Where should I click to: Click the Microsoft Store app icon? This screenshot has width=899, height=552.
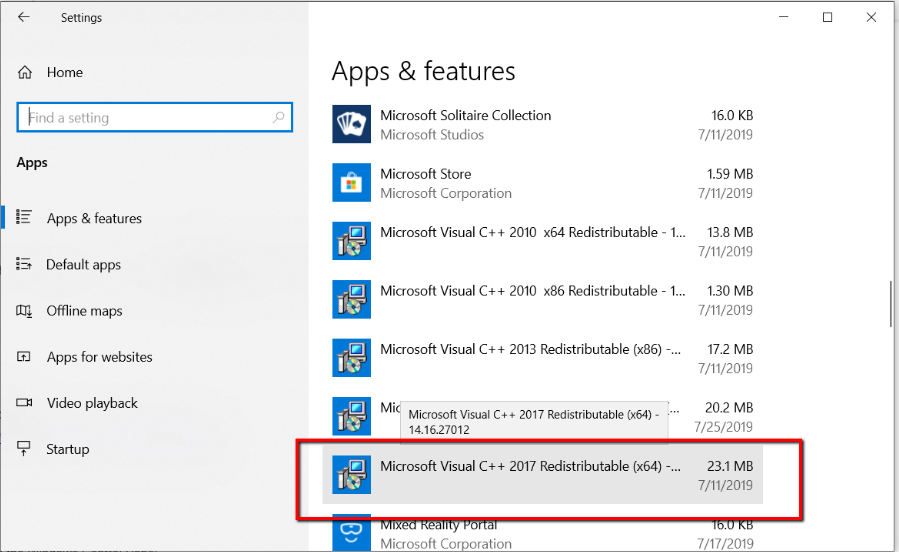click(351, 183)
